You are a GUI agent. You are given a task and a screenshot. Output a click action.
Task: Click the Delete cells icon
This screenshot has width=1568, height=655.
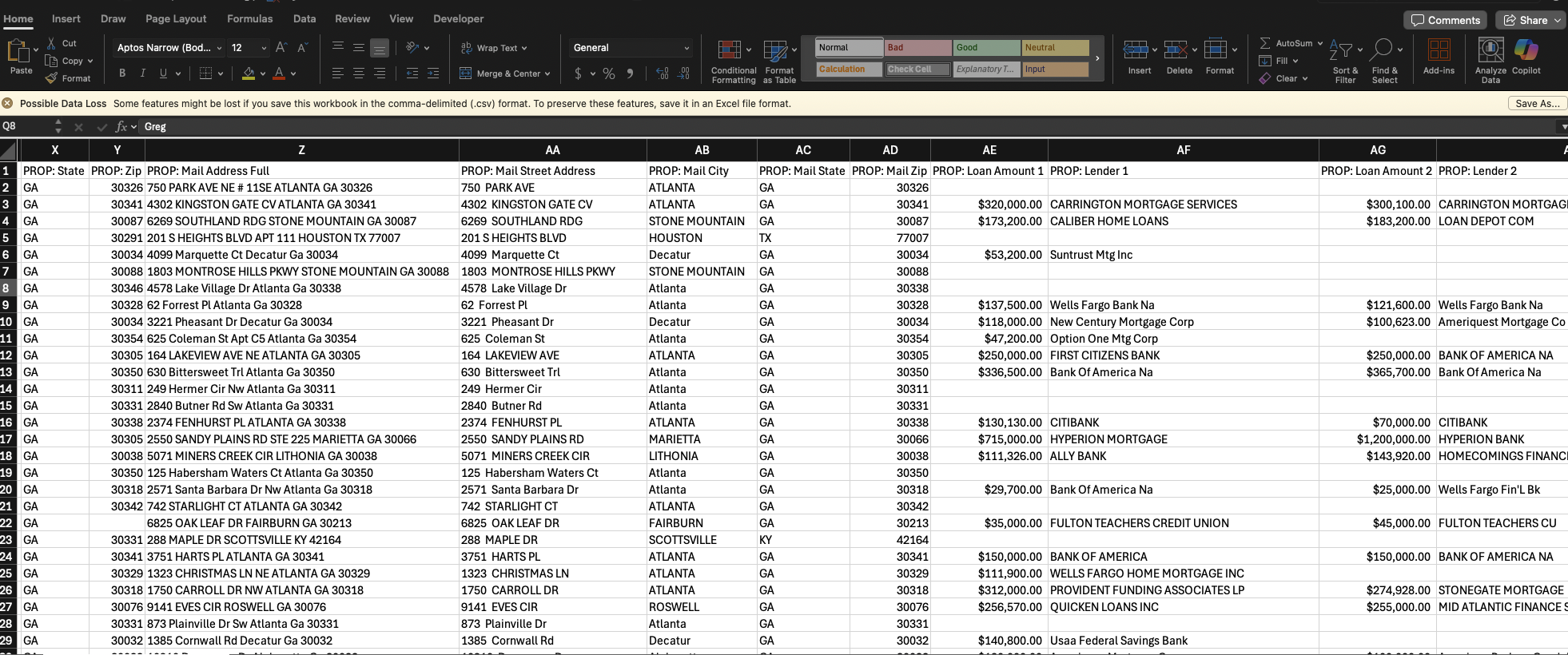[x=1176, y=50]
